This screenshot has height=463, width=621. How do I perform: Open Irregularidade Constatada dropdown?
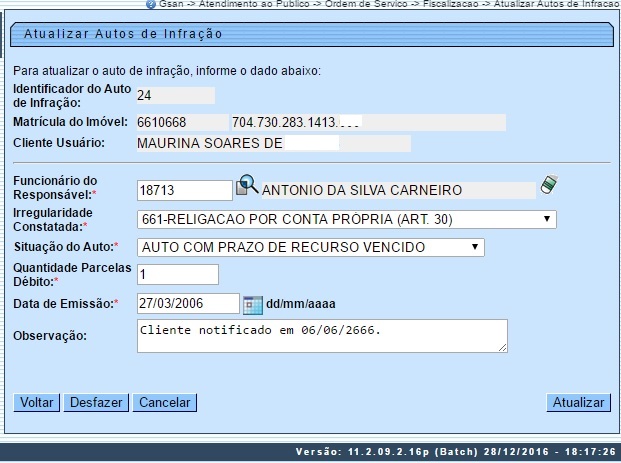(x=347, y=219)
